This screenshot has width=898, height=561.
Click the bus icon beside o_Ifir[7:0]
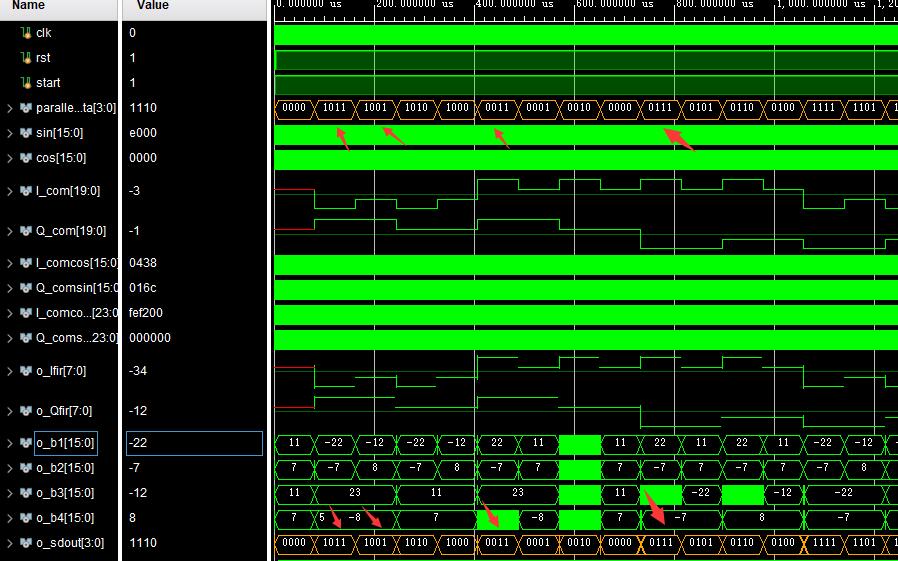pyautogui.click(x=26, y=371)
